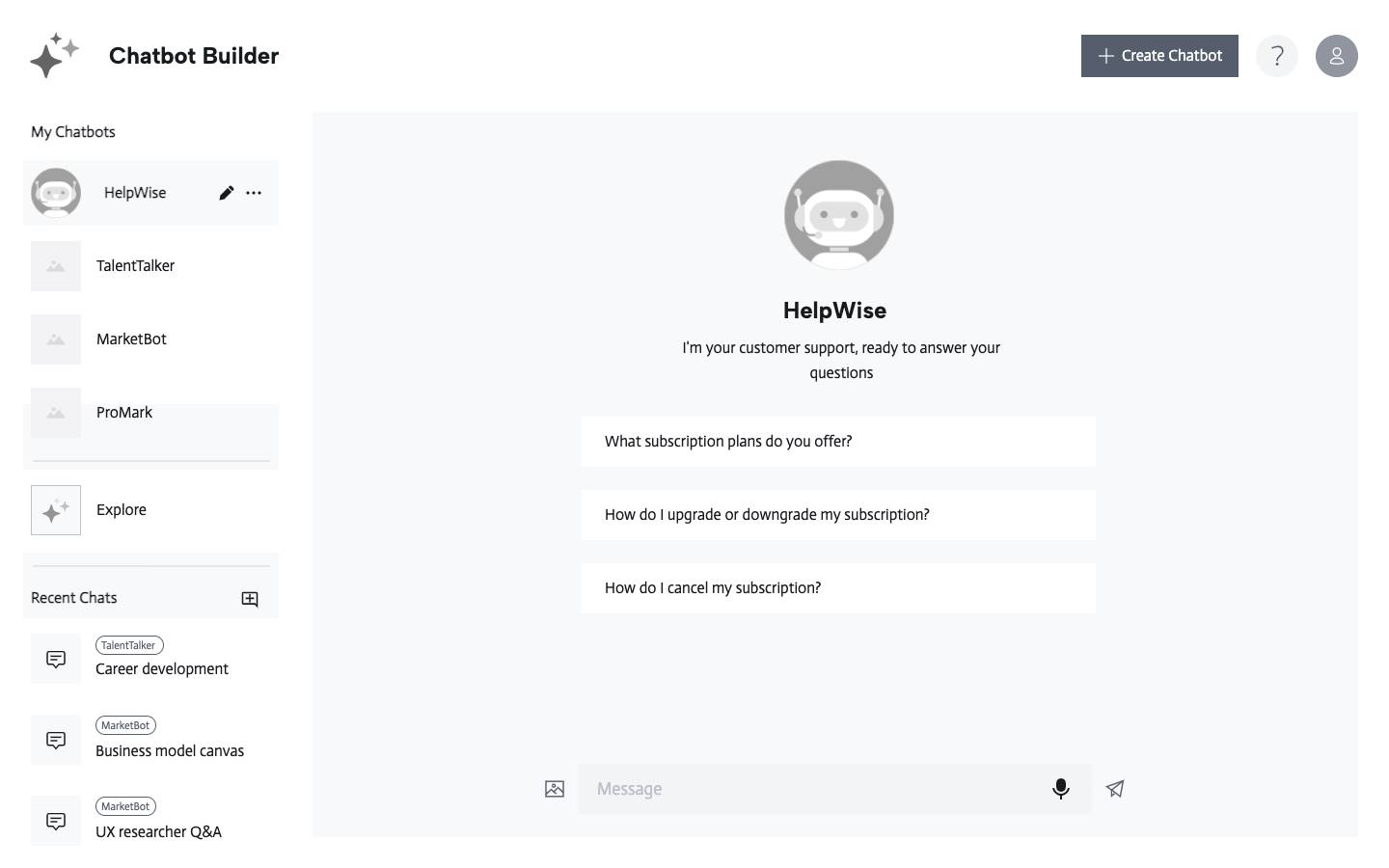
Task: Open the ProMark chatbot
Action: (x=124, y=413)
